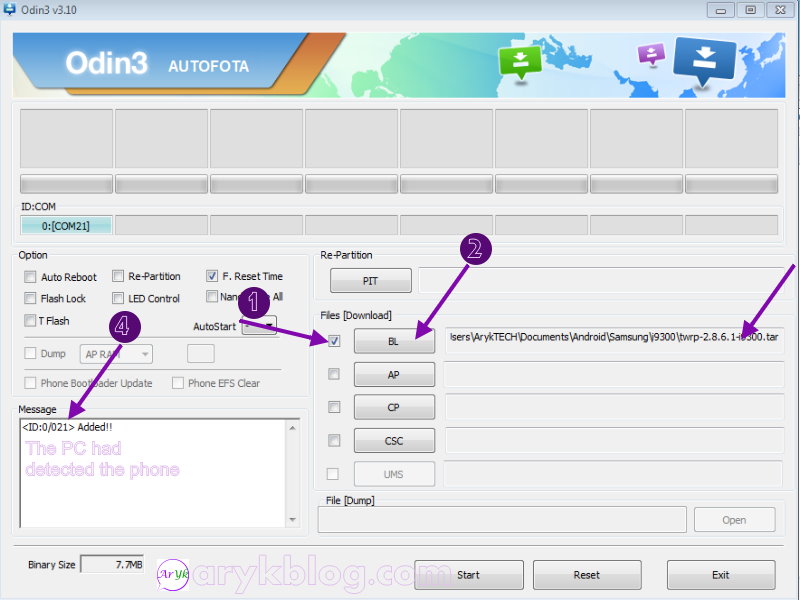Uncheck the F. Reset Time checkbox
The height and width of the screenshot is (600, 800).
pos(212,276)
